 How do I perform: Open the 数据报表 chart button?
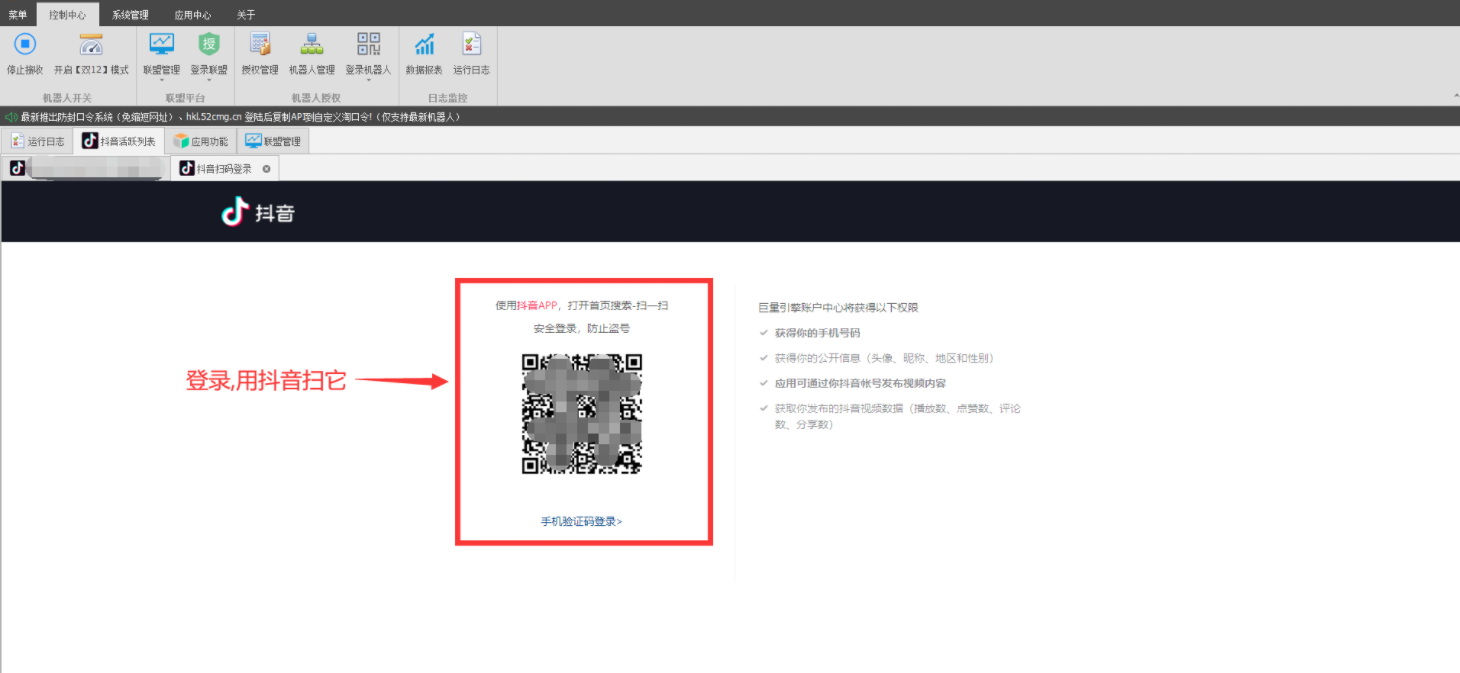(424, 54)
